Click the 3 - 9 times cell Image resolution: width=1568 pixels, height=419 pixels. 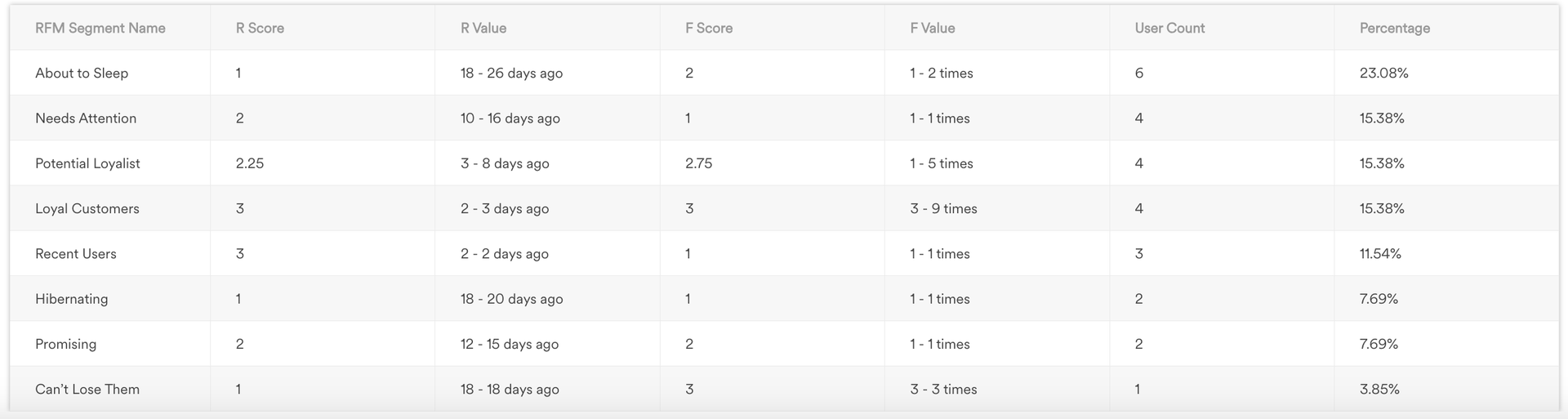944,208
